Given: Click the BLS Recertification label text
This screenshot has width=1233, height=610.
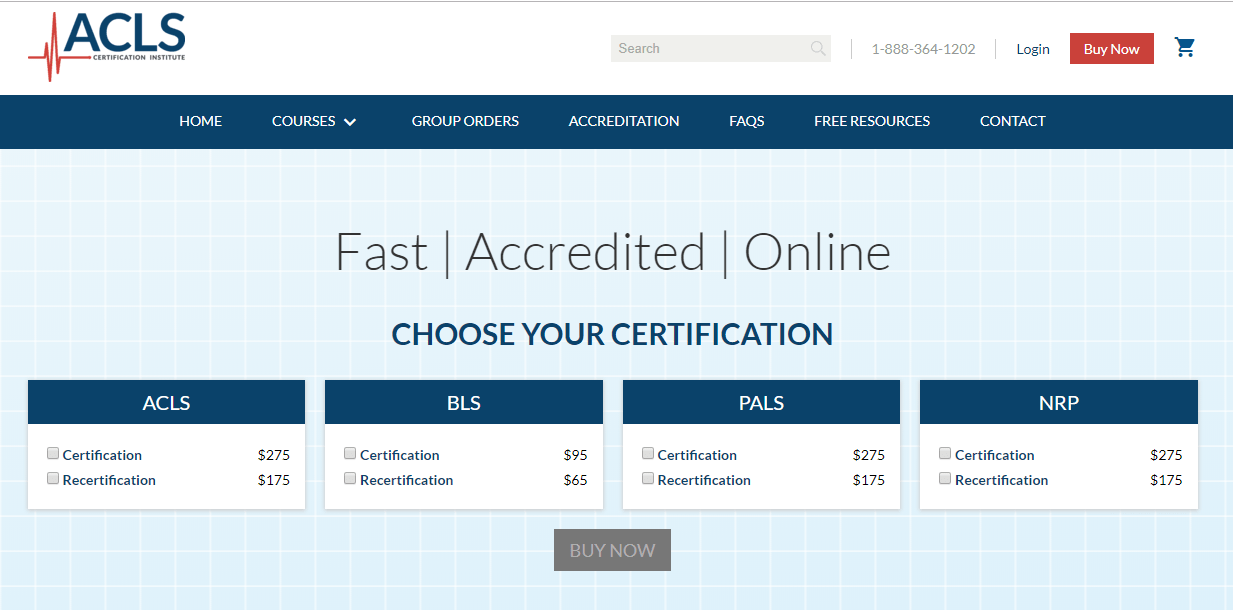Looking at the screenshot, I should pos(407,480).
